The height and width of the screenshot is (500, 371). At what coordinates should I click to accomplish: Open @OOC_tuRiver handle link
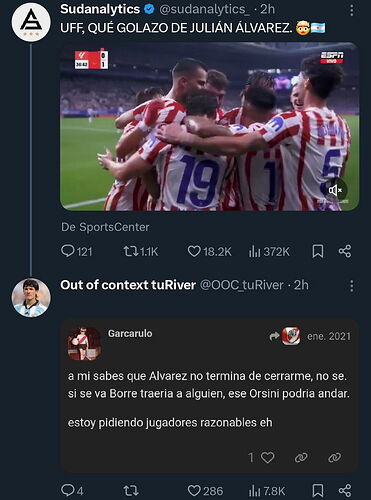pos(242,285)
